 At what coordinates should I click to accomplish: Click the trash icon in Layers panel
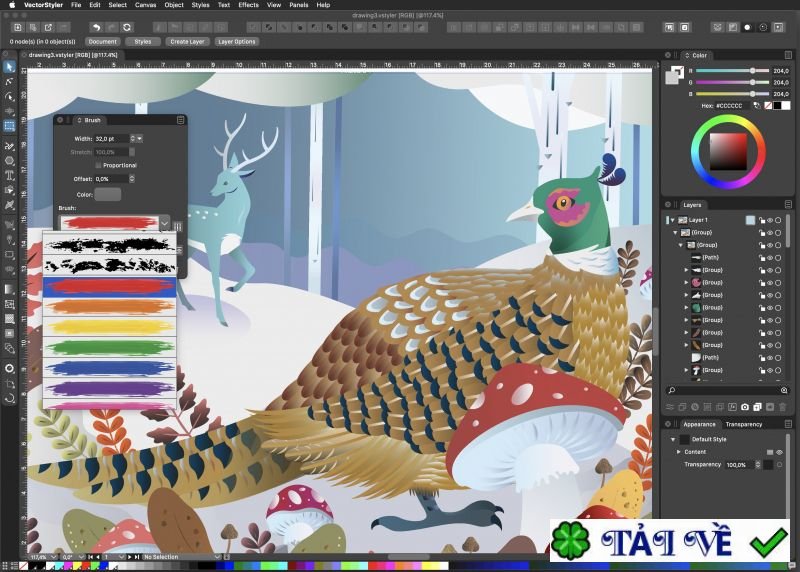[782, 407]
